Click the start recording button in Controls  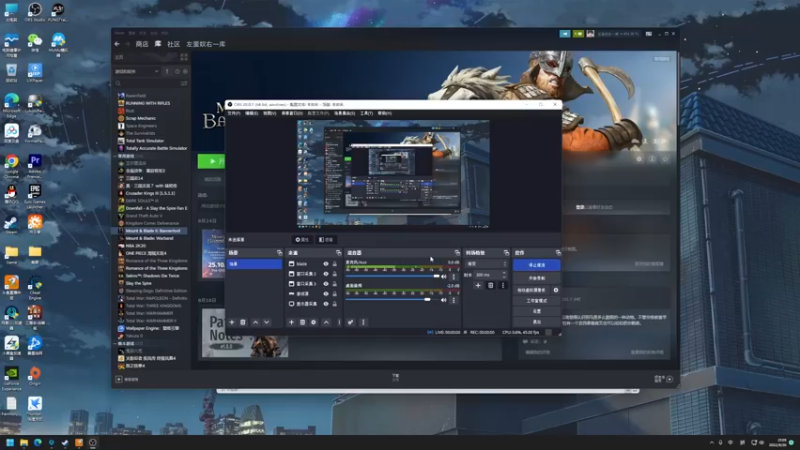537,278
